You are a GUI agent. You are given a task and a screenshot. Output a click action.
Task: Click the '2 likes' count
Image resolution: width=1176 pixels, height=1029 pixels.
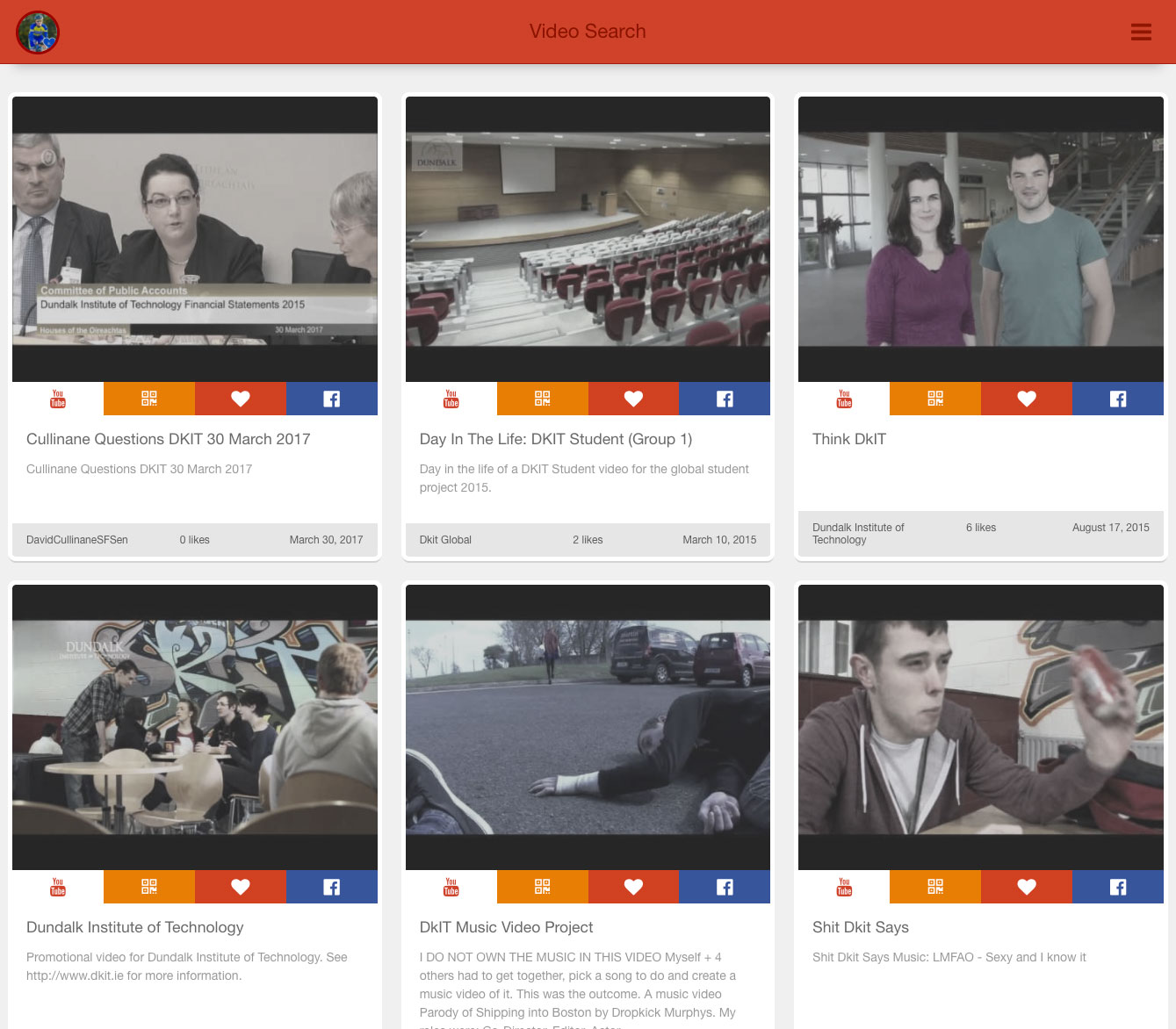click(588, 540)
